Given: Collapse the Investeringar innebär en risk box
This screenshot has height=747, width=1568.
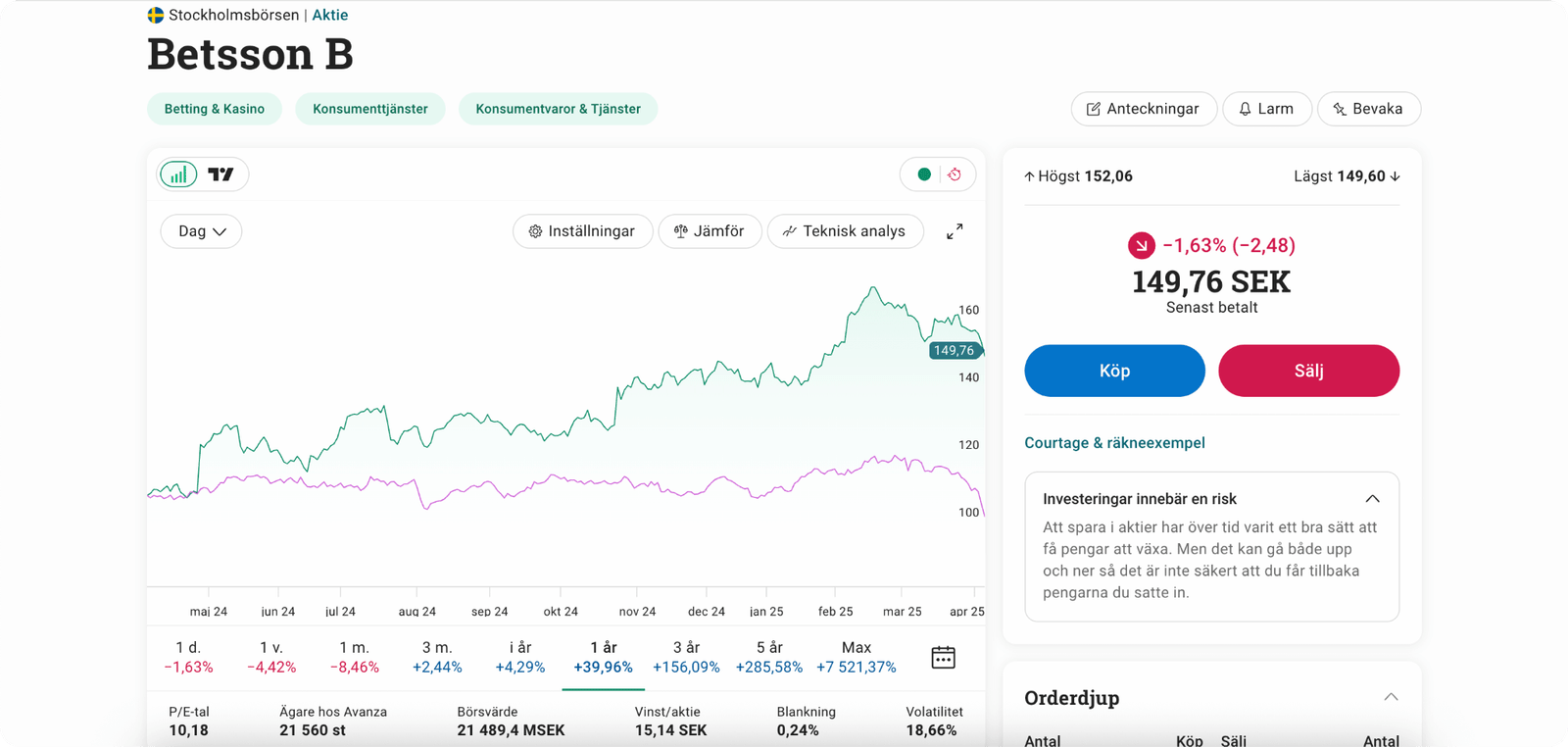Looking at the screenshot, I should tap(1372, 499).
